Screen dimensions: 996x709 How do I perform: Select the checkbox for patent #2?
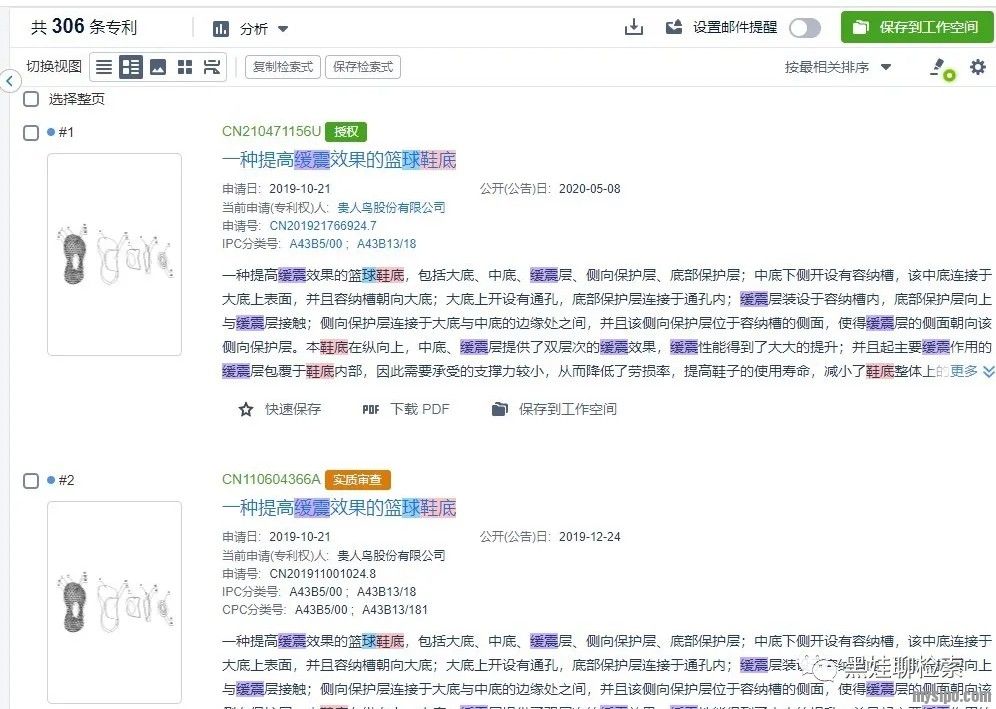pyautogui.click(x=31, y=480)
